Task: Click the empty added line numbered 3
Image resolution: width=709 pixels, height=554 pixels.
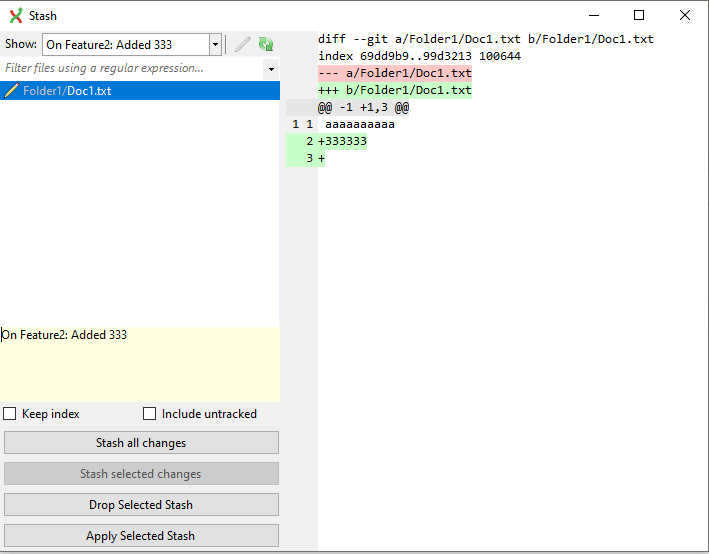Action: [321, 158]
